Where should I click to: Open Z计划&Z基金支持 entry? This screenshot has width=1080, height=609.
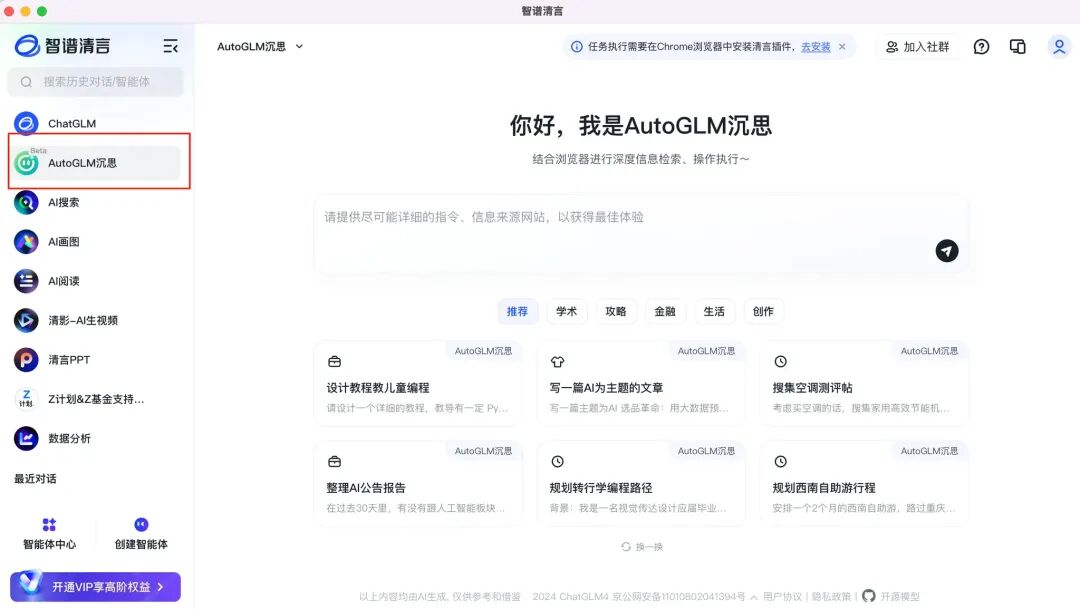[96, 399]
